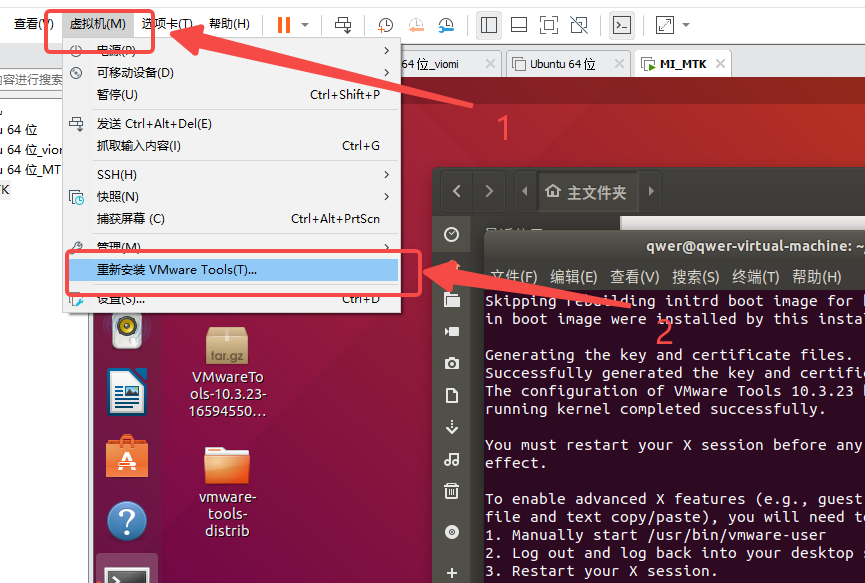Click Other Locations plus icon in sidebar
This screenshot has width=865, height=583.
(452, 573)
